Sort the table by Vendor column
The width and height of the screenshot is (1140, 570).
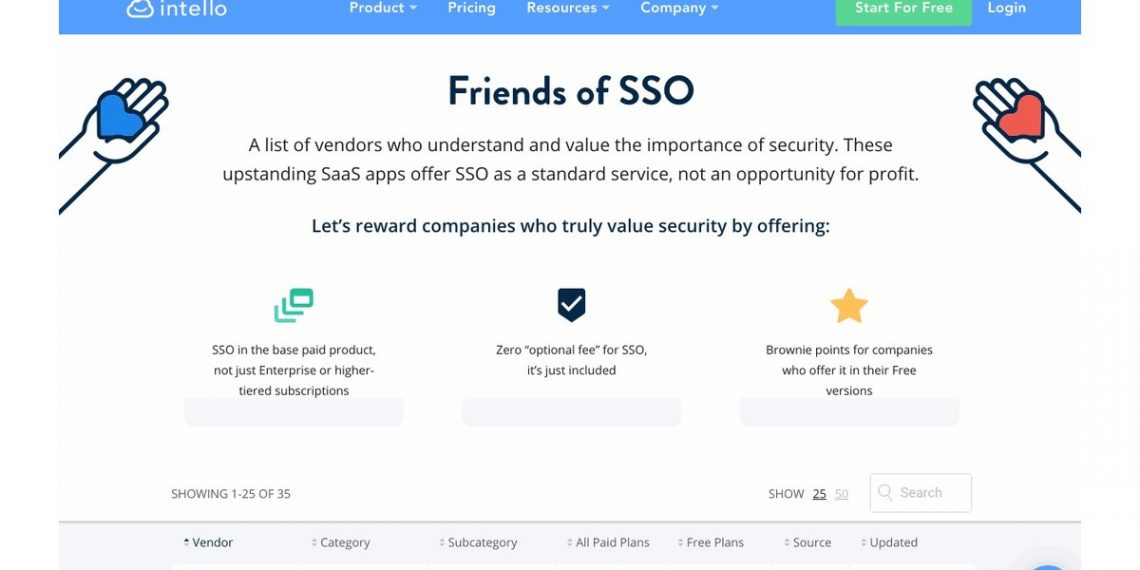click(x=212, y=542)
